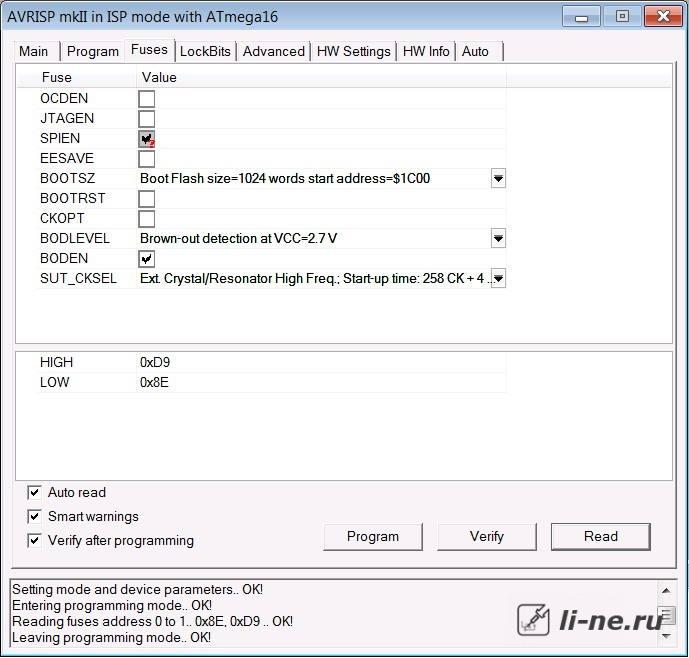Enable the BOOTRST fuse checkbox
The width and height of the screenshot is (689, 658).
point(147,199)
